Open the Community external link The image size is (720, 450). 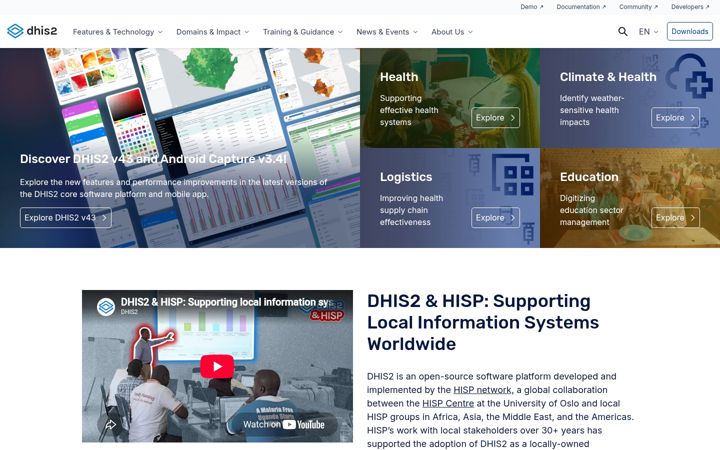[638, 7]
